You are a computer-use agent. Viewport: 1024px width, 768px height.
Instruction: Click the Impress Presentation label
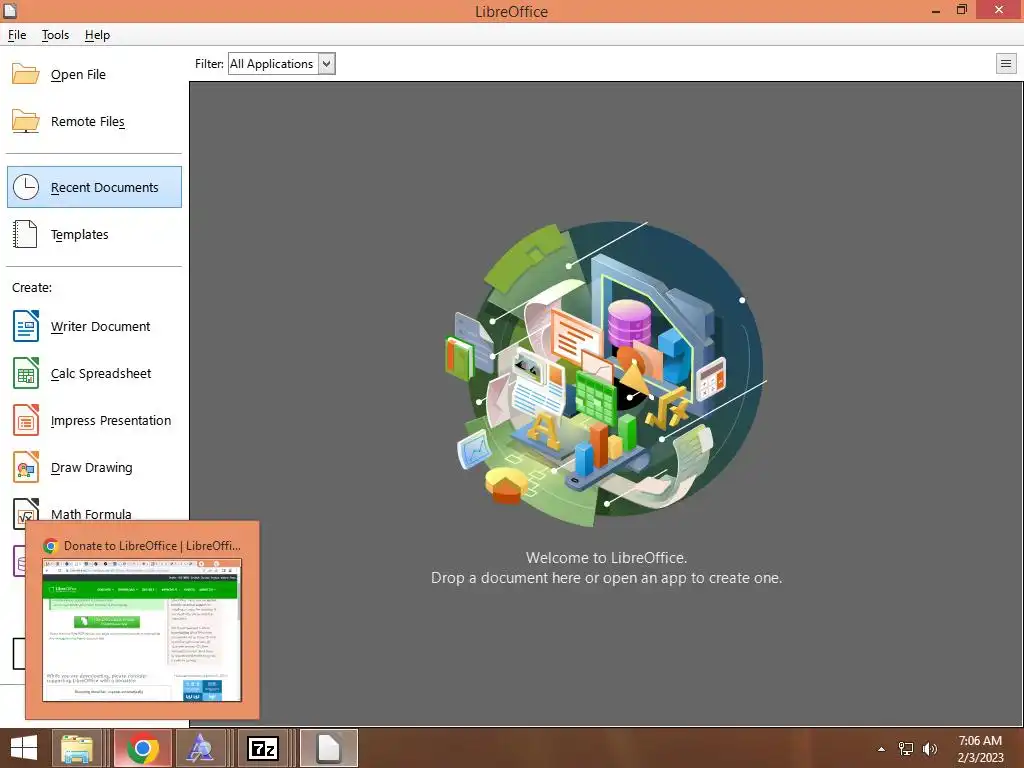point(111,421)
